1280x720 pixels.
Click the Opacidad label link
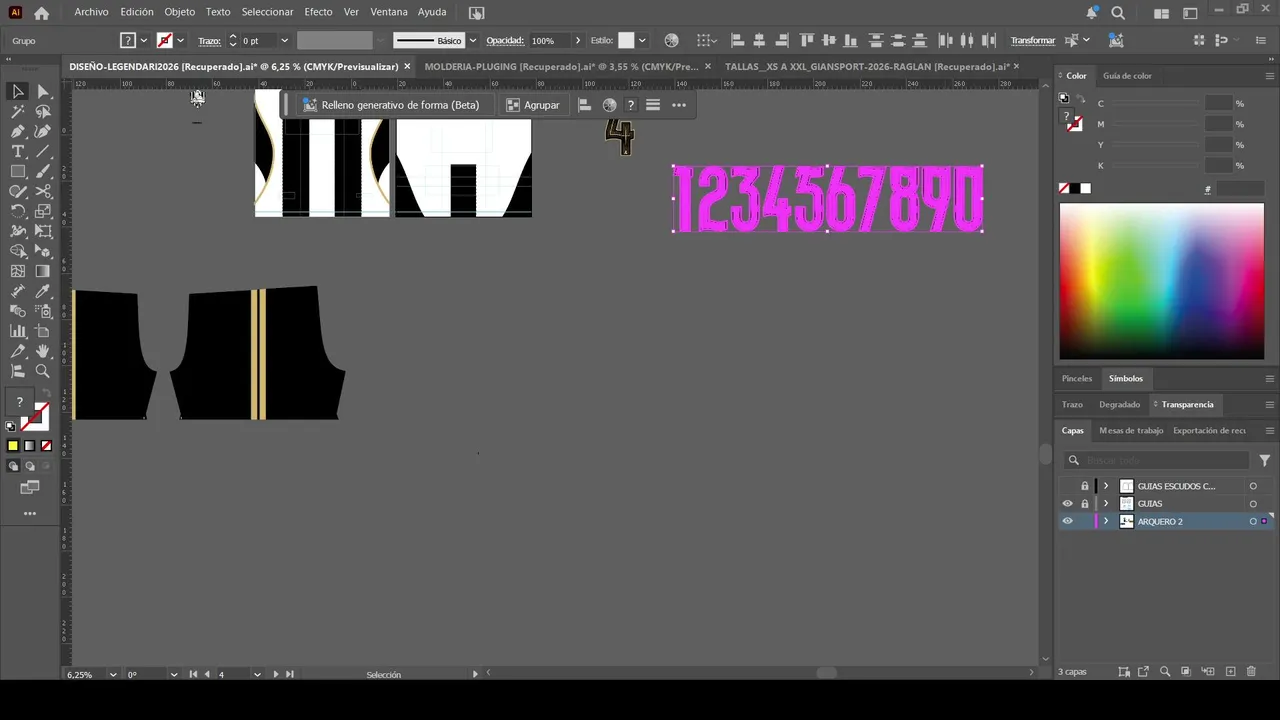coord(505,41)
